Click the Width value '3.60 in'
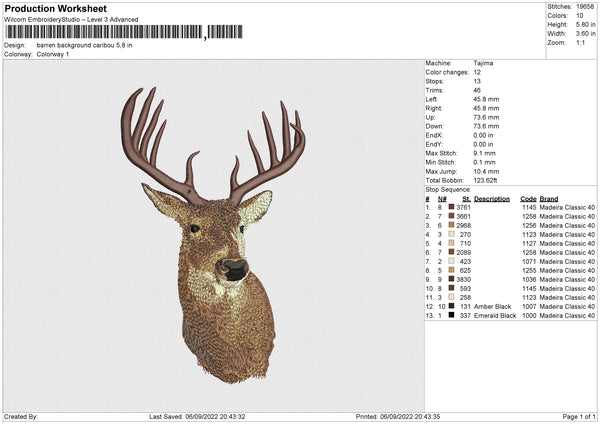The width and height of the screenshot is (600, 424). coord(586,34)
